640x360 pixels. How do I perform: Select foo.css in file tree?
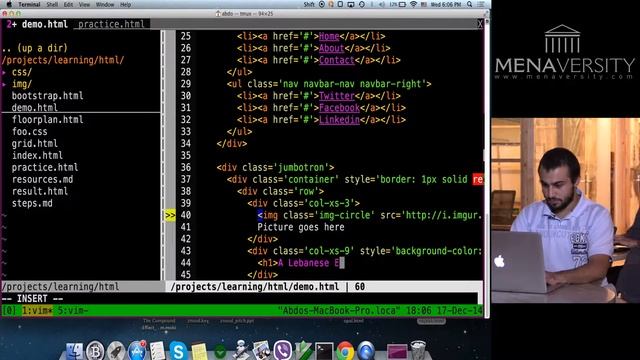pos(29,131)
